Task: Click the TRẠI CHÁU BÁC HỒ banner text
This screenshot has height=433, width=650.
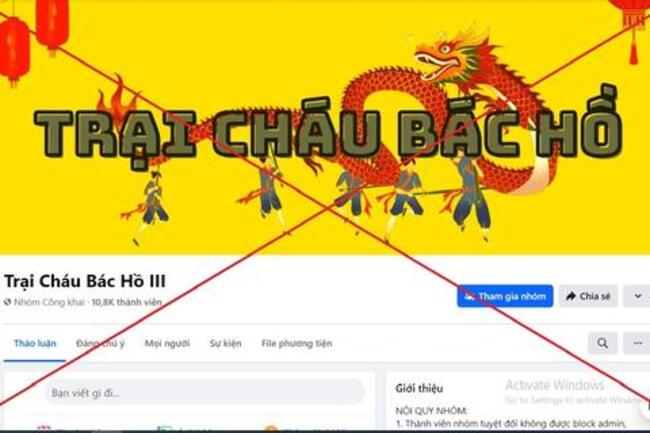Action: click(327, 133)
